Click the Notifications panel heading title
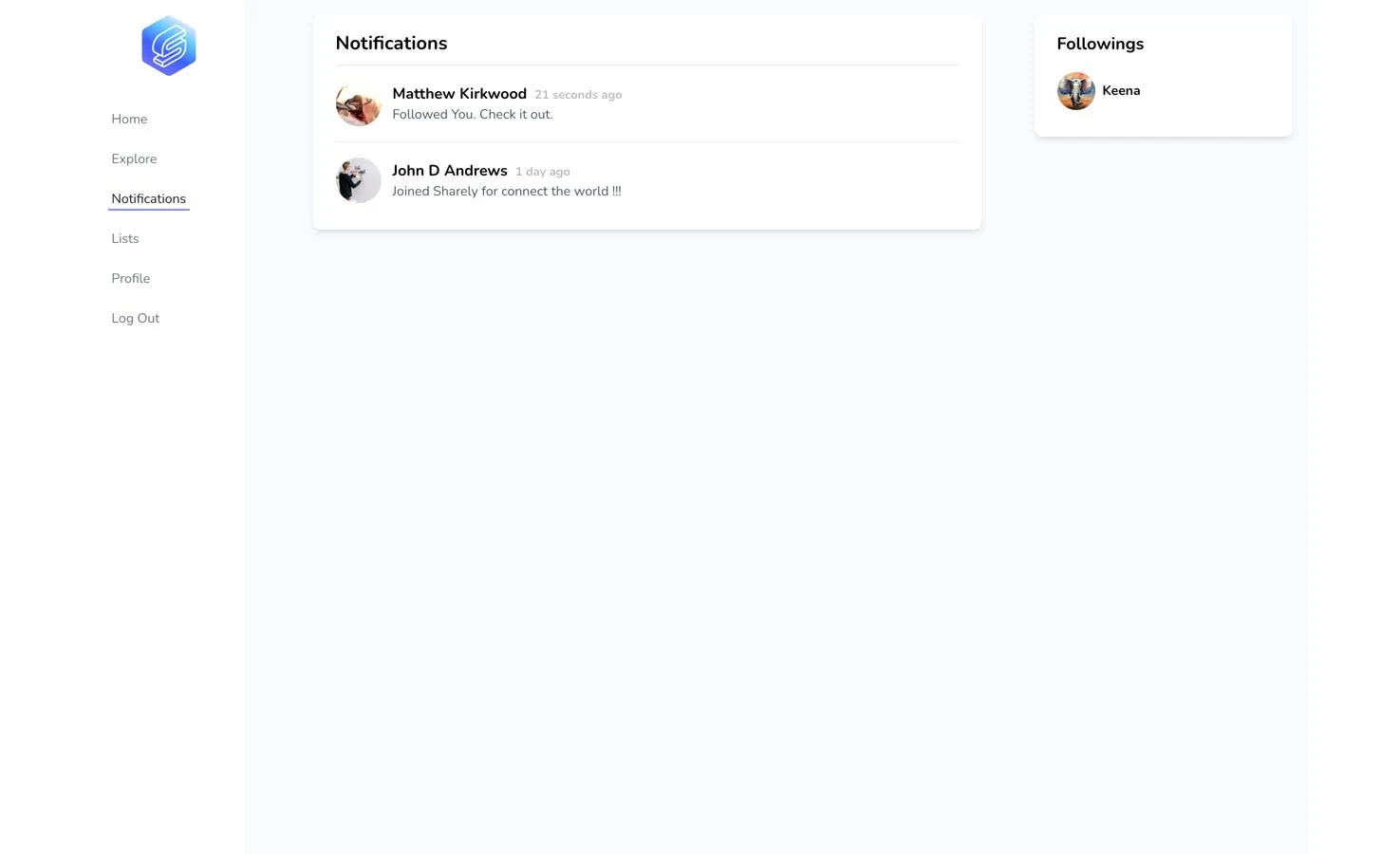 391,43
